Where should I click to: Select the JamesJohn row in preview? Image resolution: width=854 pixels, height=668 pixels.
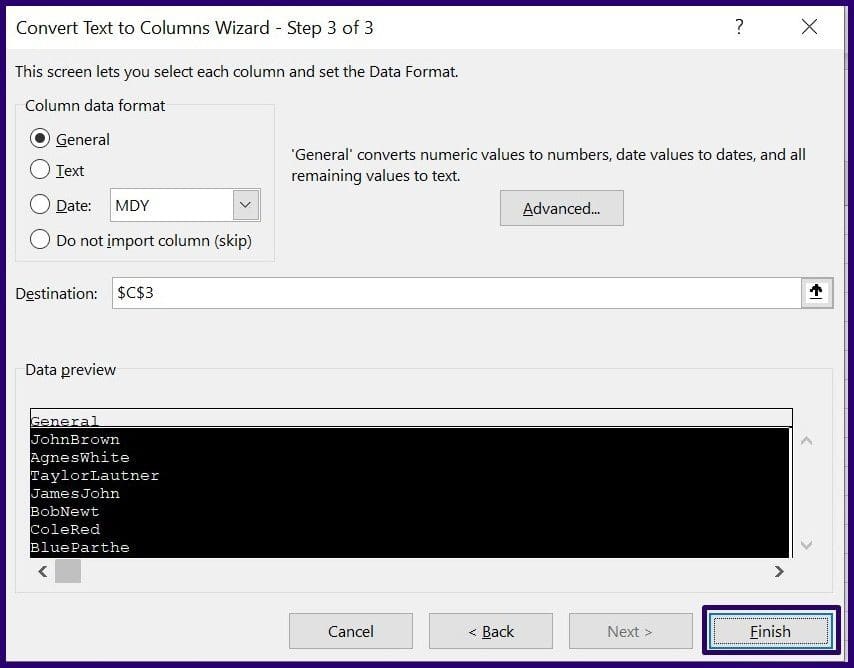[x=410, y=493]
